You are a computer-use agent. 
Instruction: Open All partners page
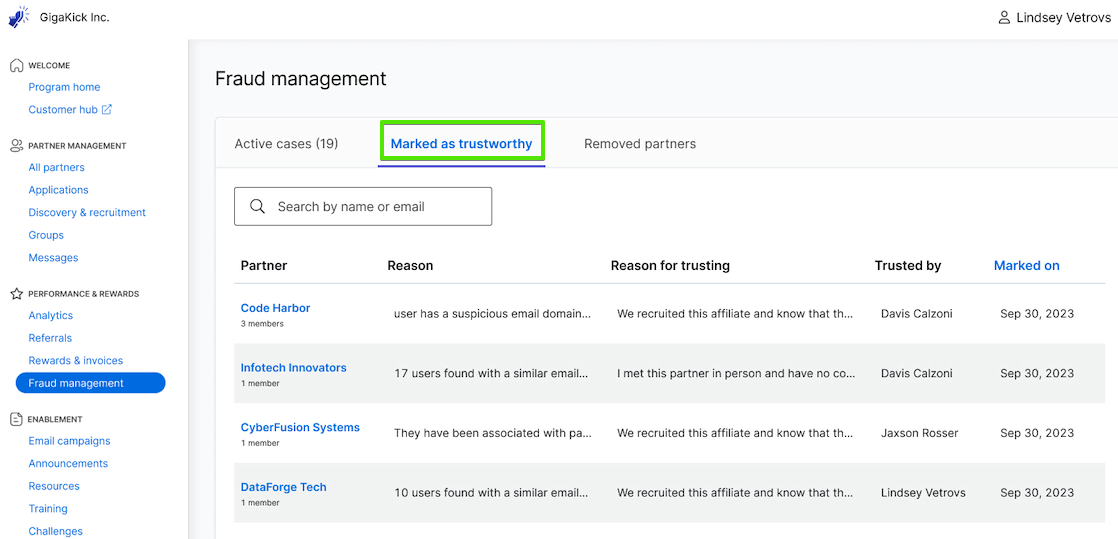56,168
